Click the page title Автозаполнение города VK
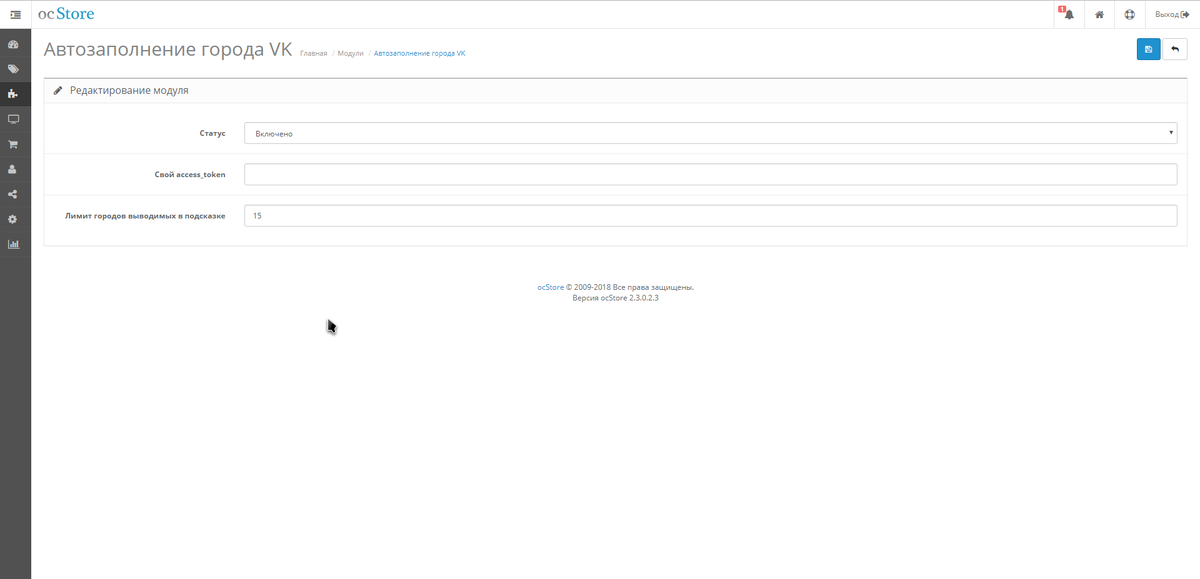The height and width of the screenshot is (579, 1200). coord(168,49)
